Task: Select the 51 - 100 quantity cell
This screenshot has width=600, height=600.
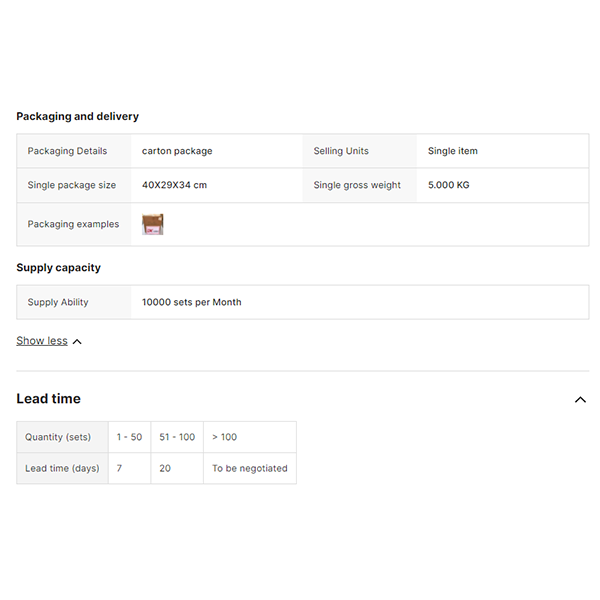Action: click(177, 437)
